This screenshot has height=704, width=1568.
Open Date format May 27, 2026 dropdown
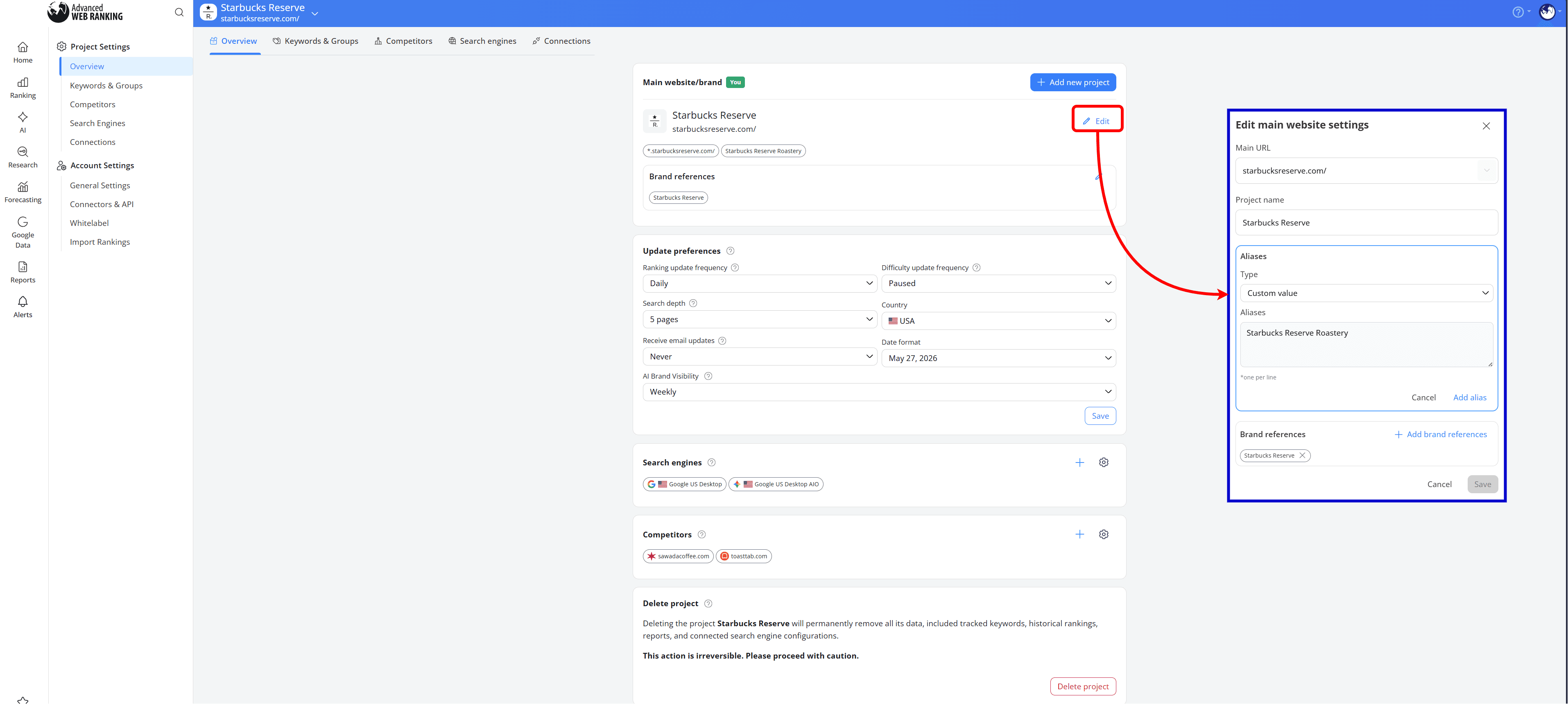point(998,359)
